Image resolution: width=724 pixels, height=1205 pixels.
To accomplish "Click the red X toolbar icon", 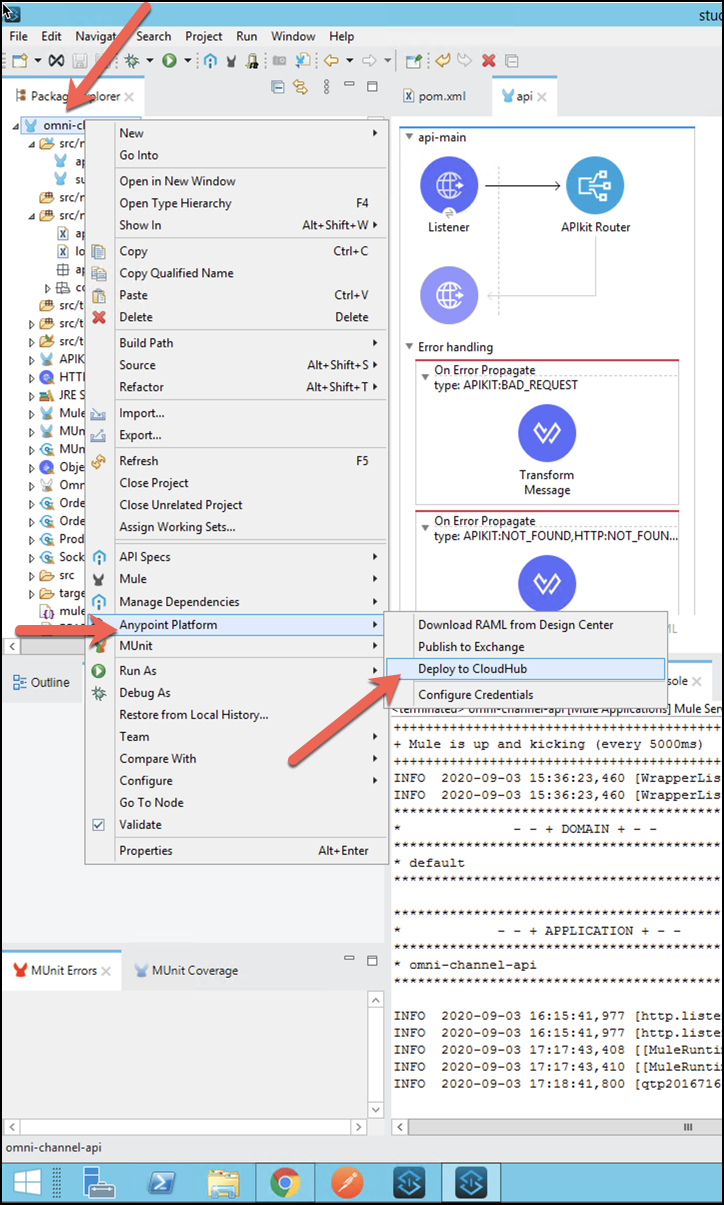I will tap(489, 60).
